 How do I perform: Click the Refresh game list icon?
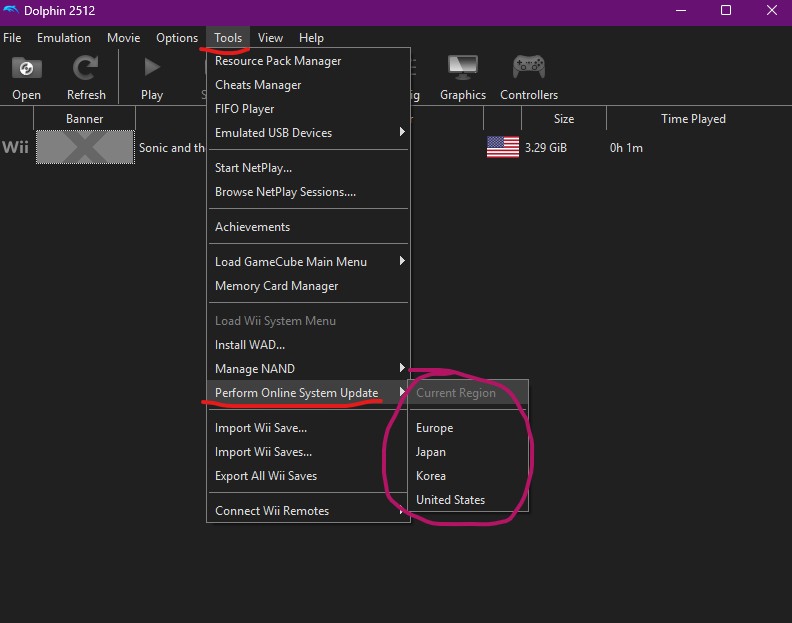(86, 69)
